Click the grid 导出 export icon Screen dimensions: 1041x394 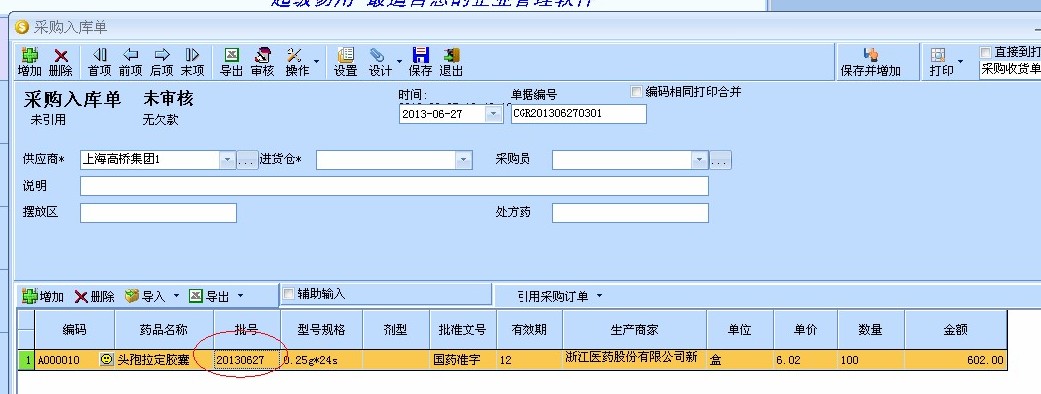click(196, 296)
